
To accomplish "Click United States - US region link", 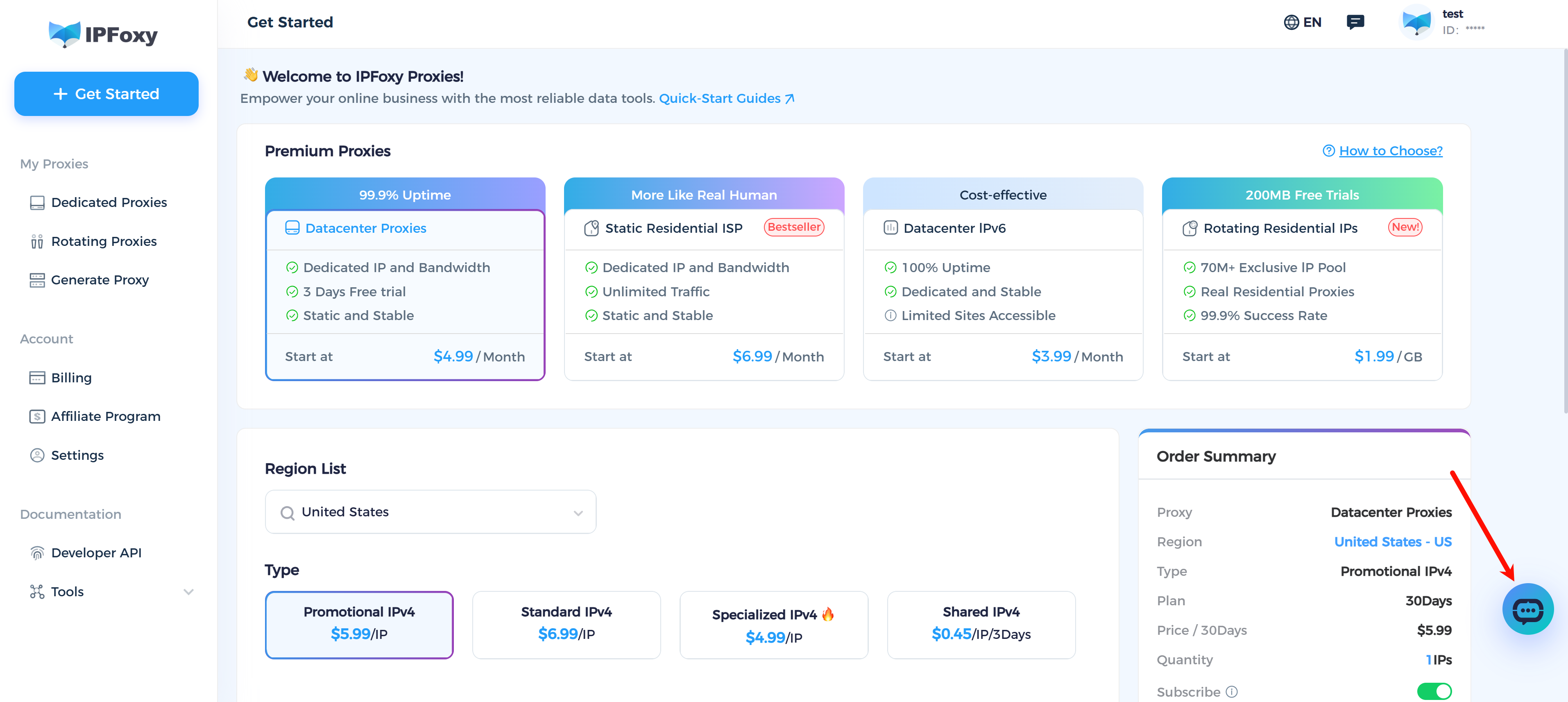I will [1393, 542].
